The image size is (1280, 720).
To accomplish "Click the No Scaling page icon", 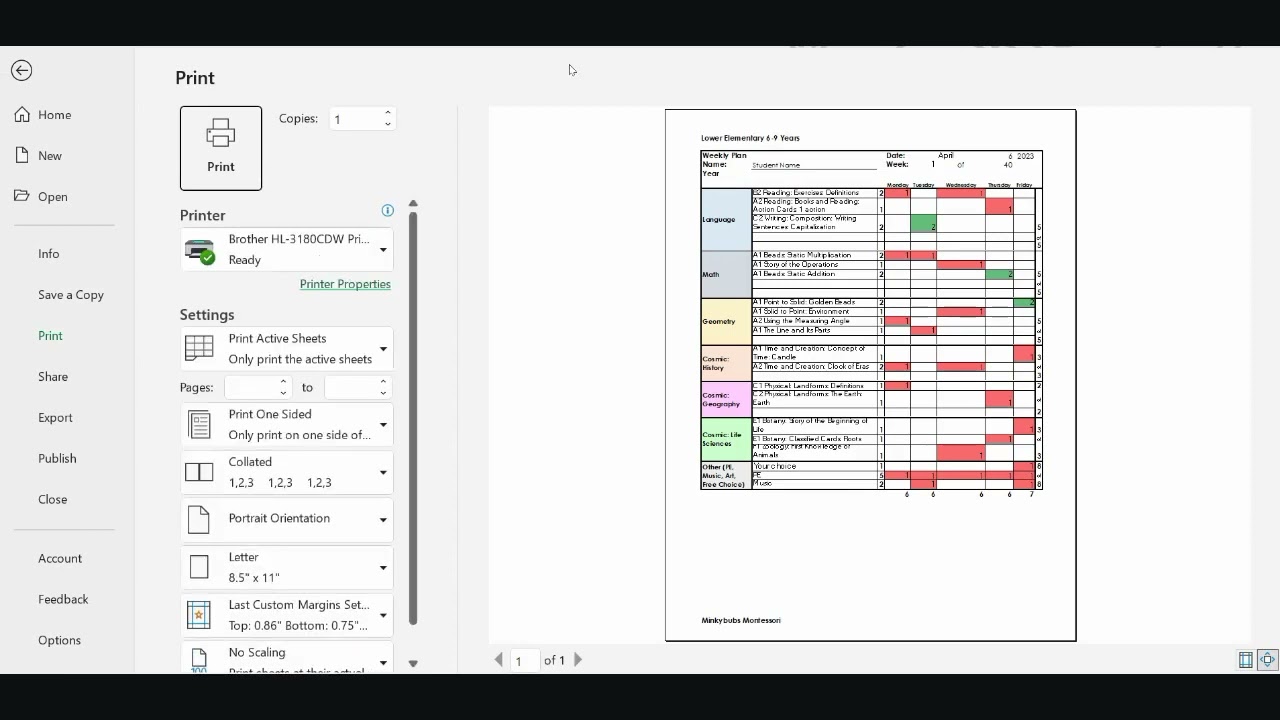I will [199, 660].
